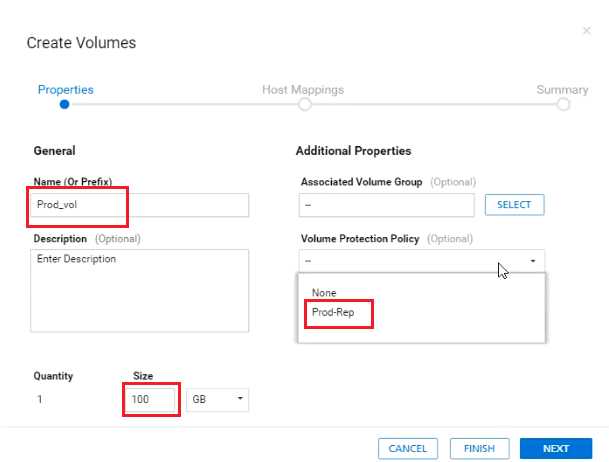The width and height of the screenshot is (609, 462).
Task: Close the Create Volumes dialog
Action: pyautogui.click(x=586, y=31)
